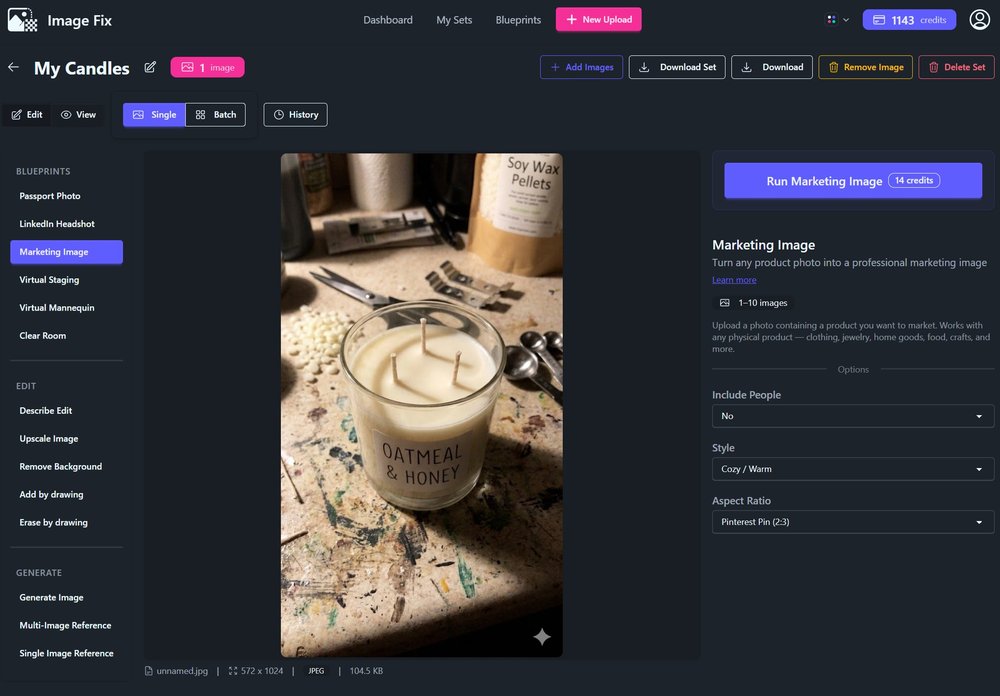Viewport: 1000px width, 696px height.
Task: Click the apps grid icon near the credits display
Action: (832, 18)
